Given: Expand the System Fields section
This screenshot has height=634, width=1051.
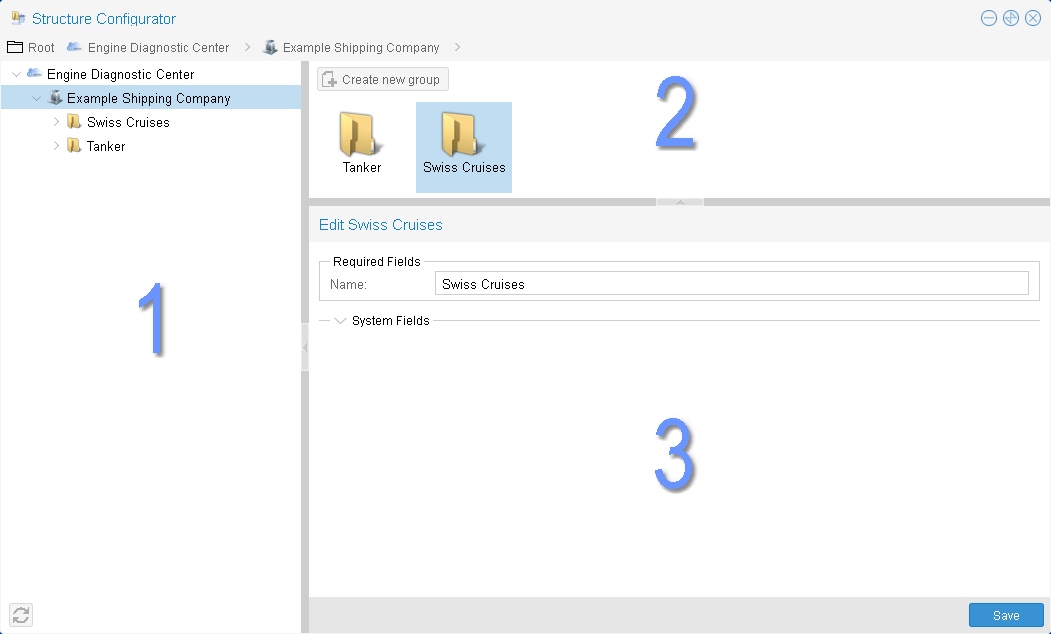Looking at the screenshot, I should coord(340,321).
